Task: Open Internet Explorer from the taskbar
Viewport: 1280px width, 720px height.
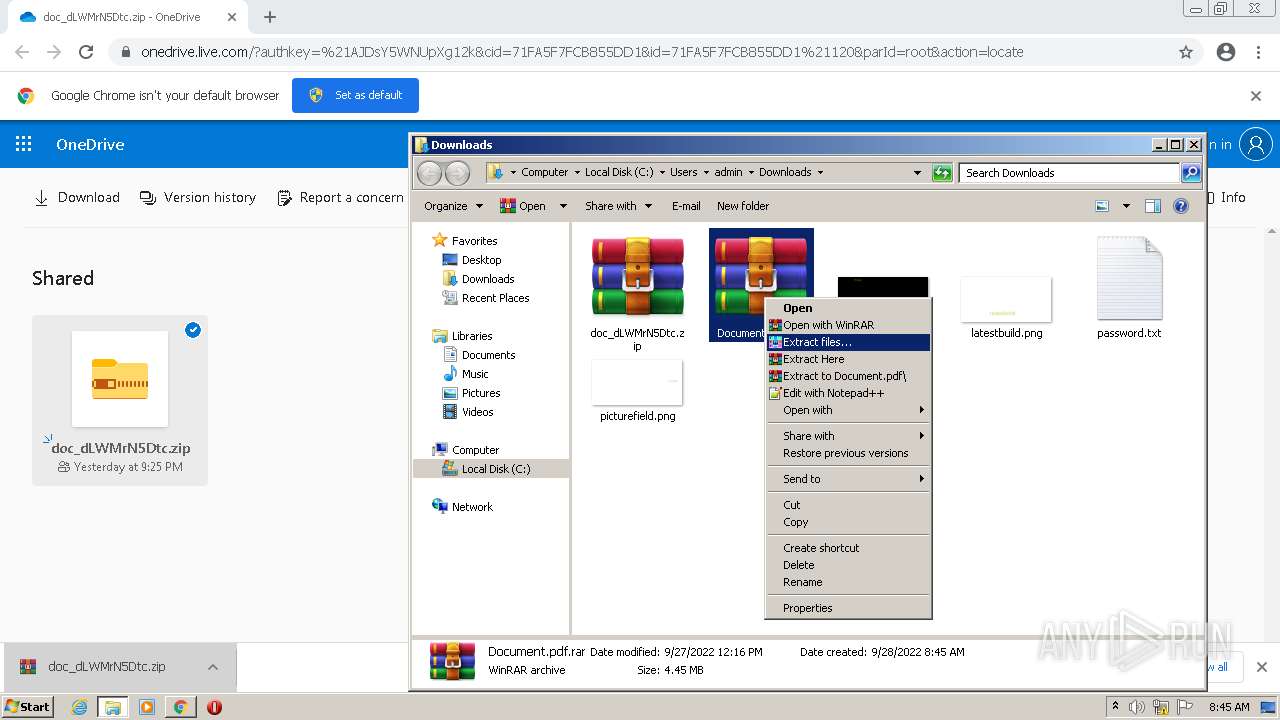Action: click(x=79, y=707)
